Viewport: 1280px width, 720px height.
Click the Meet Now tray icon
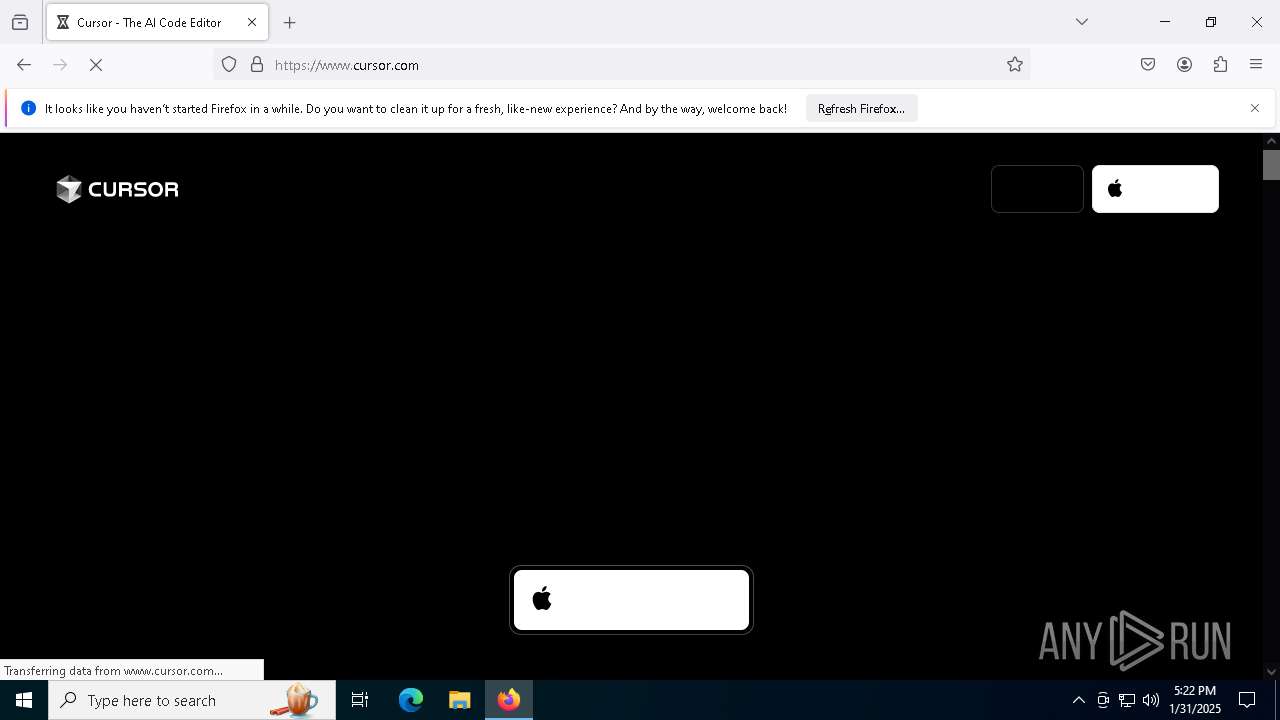1103,700
